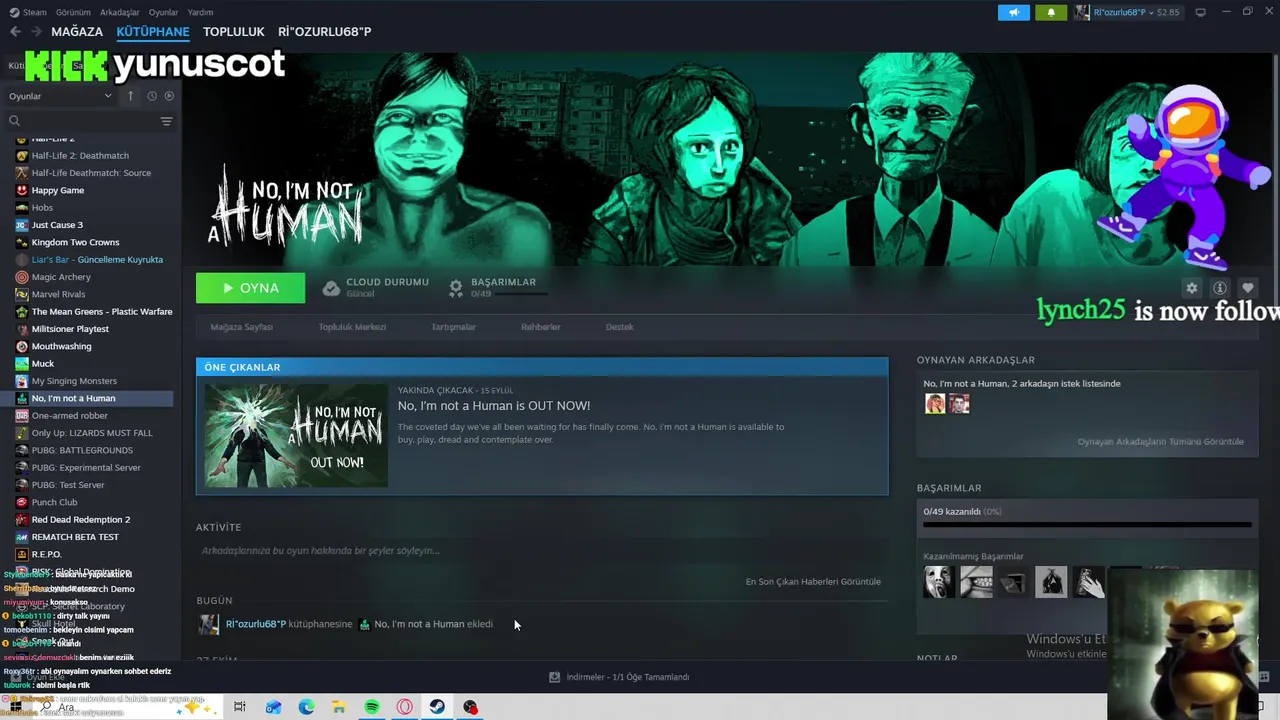
Task: Click the green OYNA play button
Action: click(250, 288)
